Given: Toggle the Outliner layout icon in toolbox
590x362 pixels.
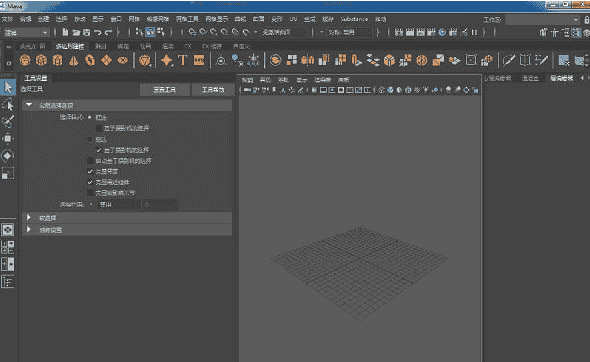Looking at the screenshot, I should (8, 281).
